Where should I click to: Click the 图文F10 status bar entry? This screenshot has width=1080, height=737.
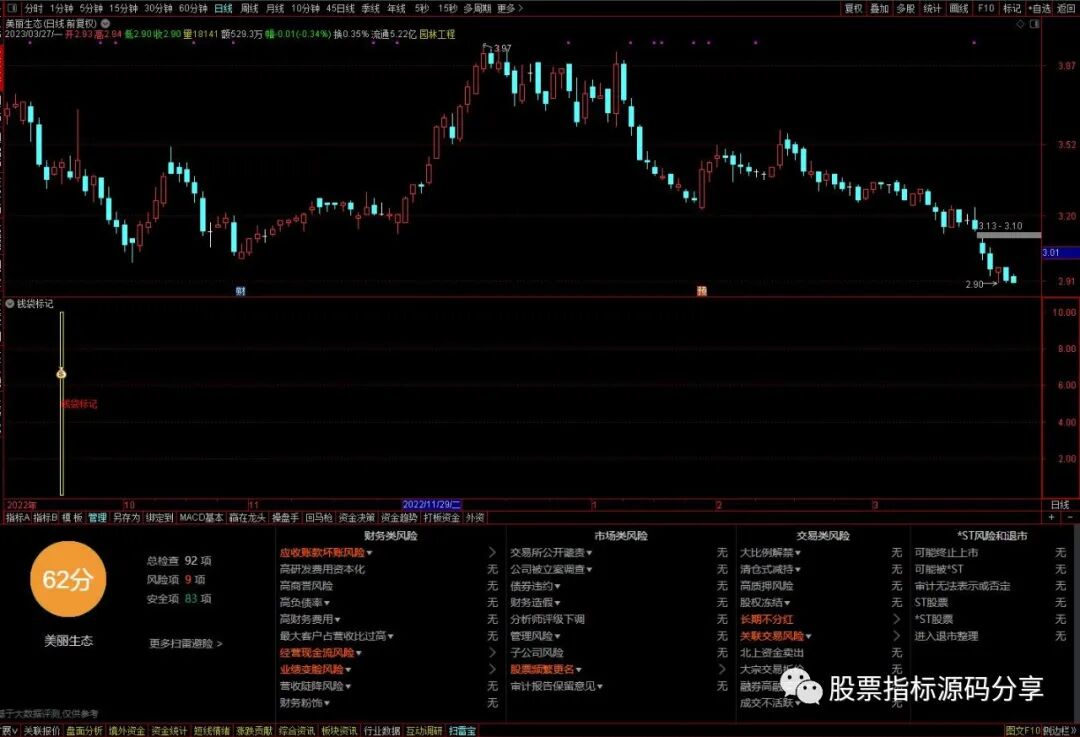(x=1022, y=731)
